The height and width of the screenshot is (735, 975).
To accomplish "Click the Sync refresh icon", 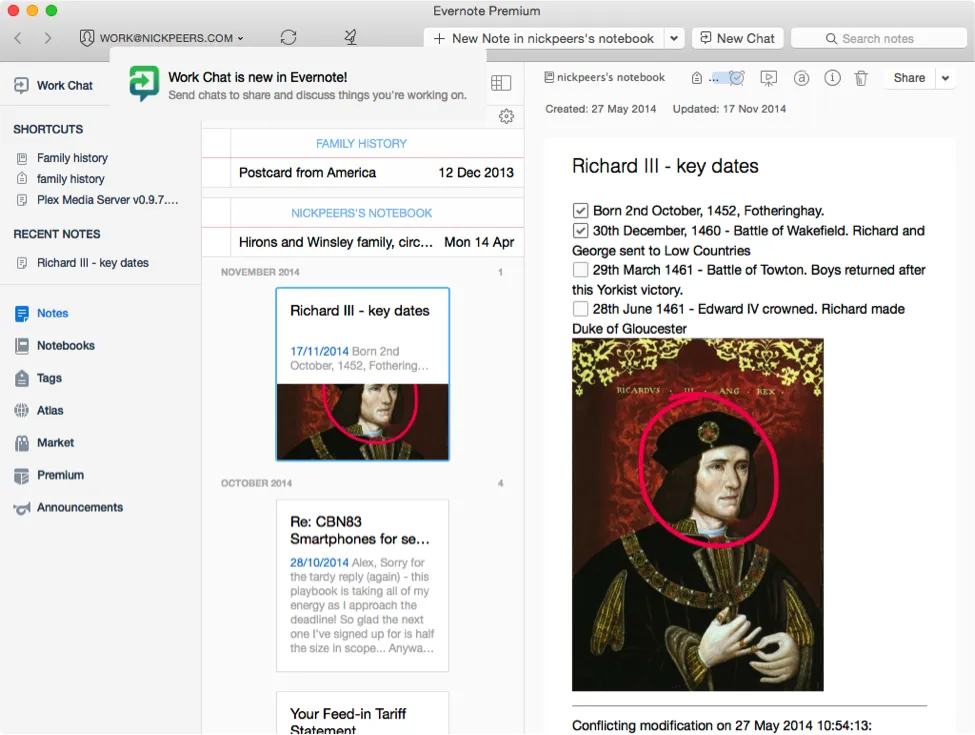I will tap(288, 38).
